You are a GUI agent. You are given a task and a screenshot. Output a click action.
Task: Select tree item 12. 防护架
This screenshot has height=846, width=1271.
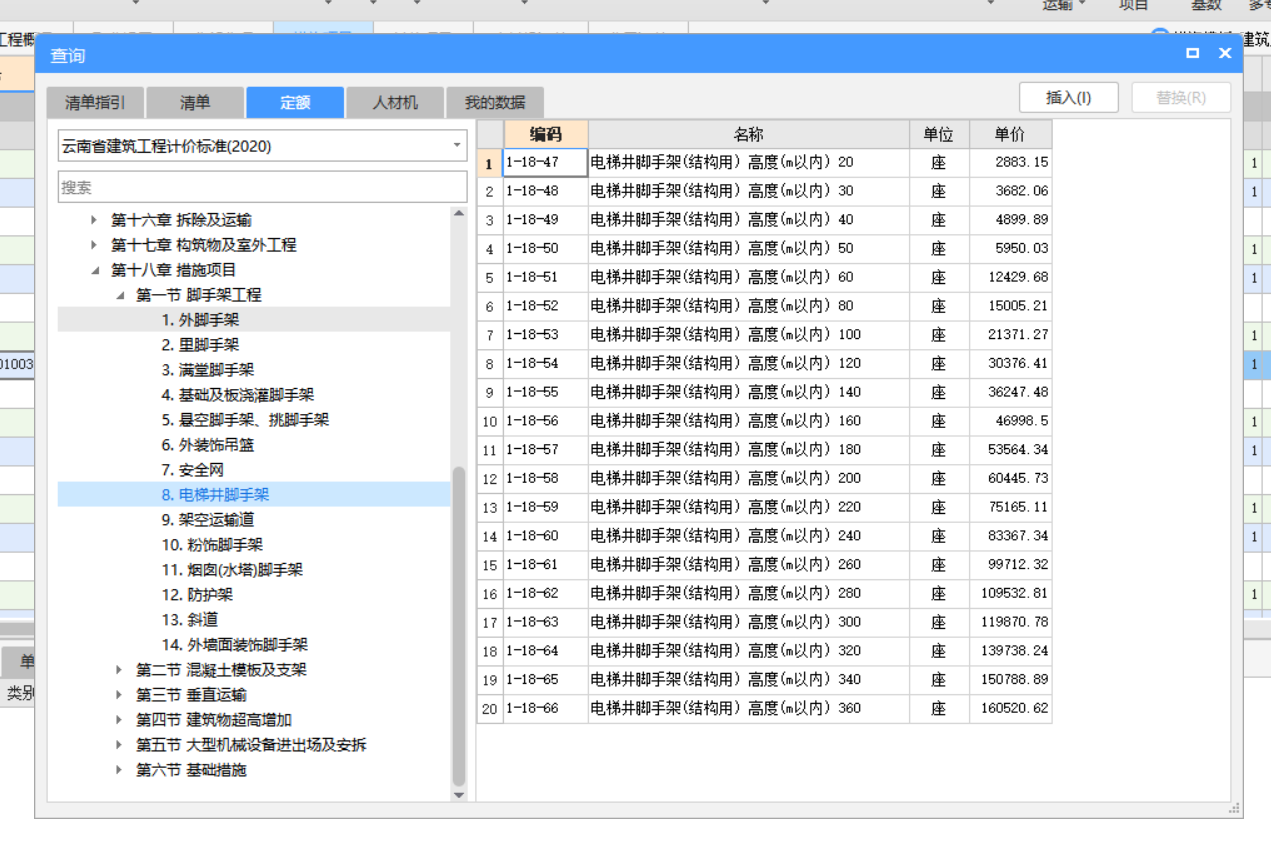point(197,595)
